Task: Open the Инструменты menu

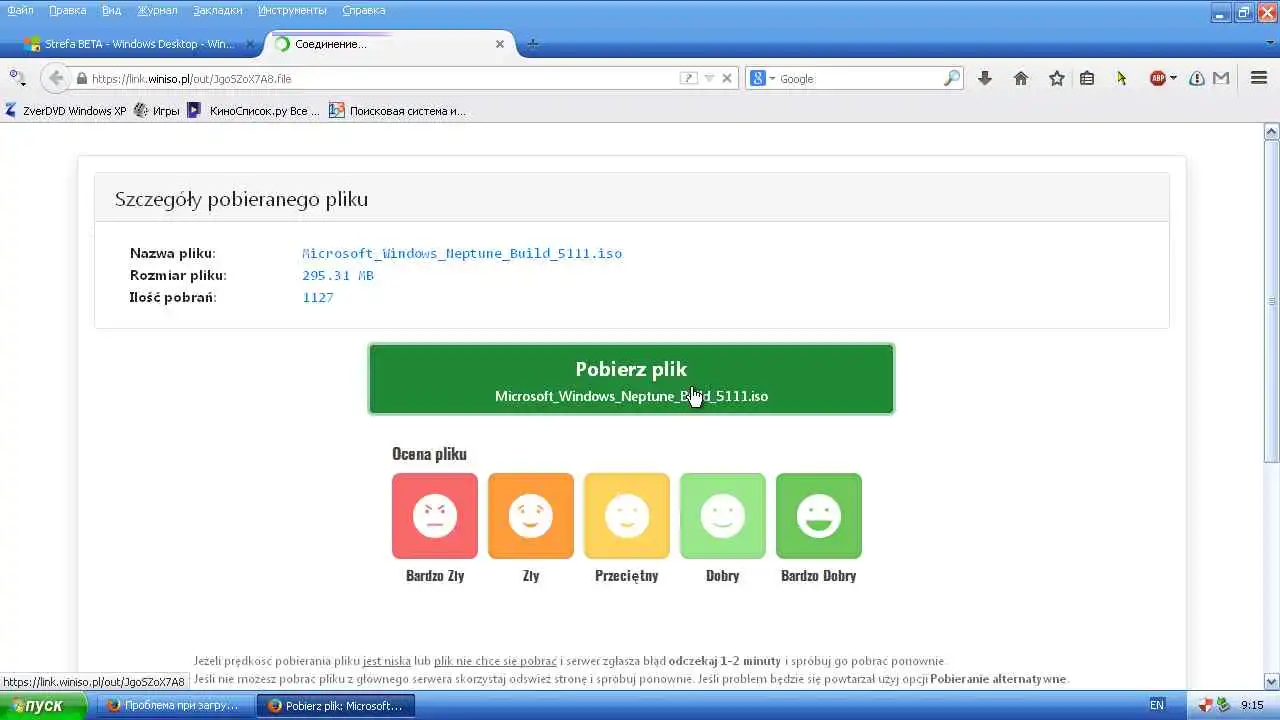Action: 292,10
